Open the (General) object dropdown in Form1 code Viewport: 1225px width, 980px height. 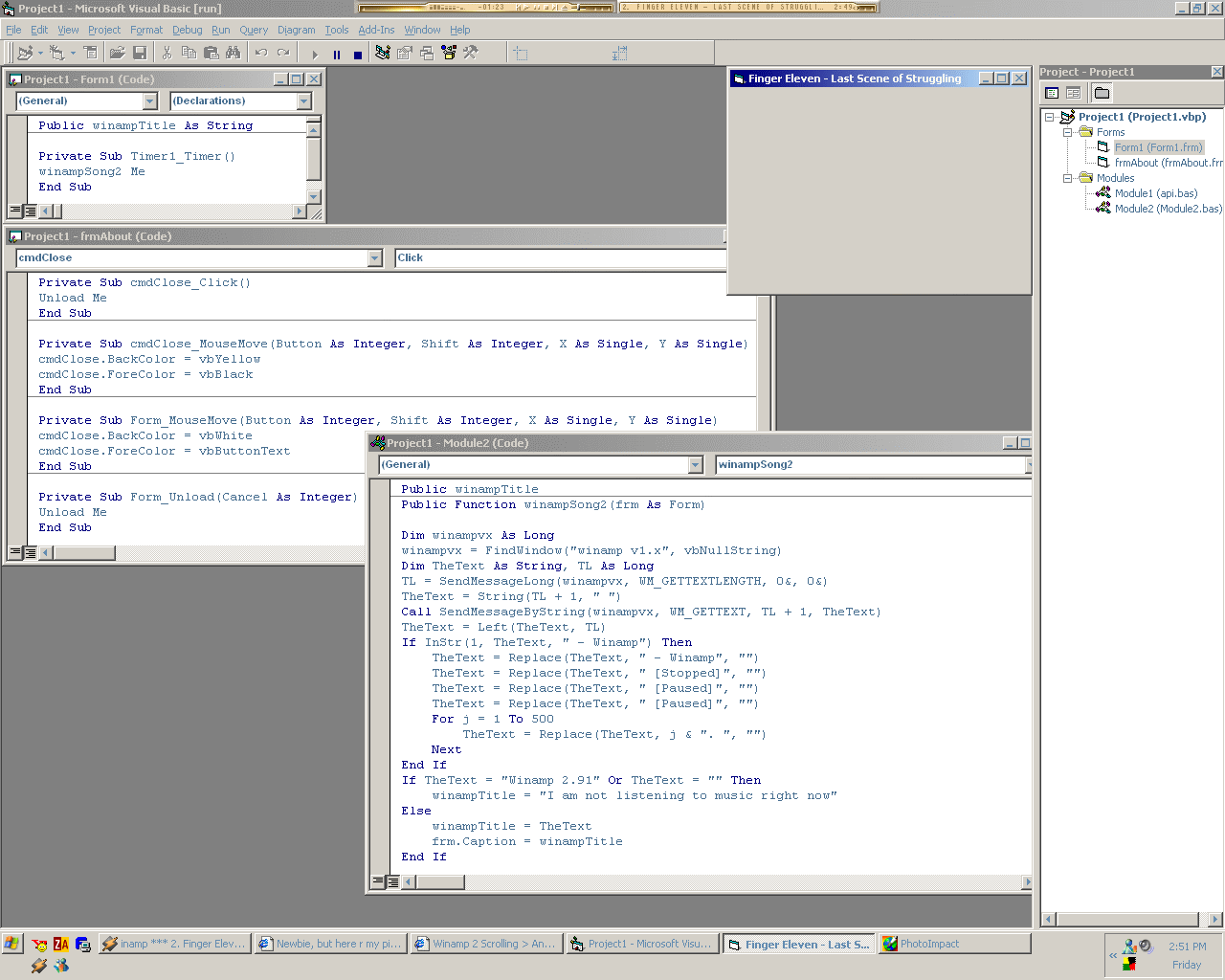pos(150,100)
